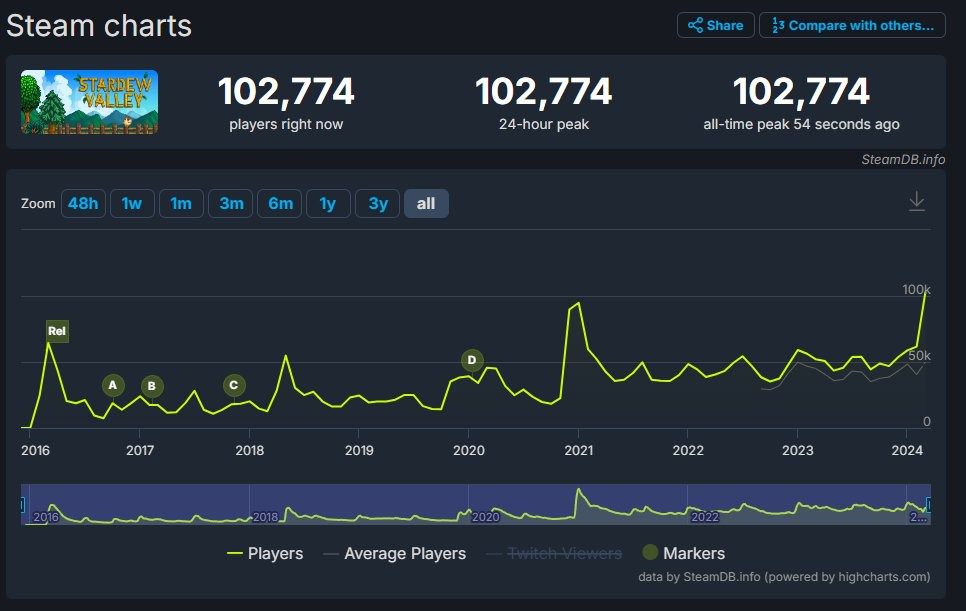Set zoom to 6m
This screenshot has height=611, width=966.
point(280,203)
